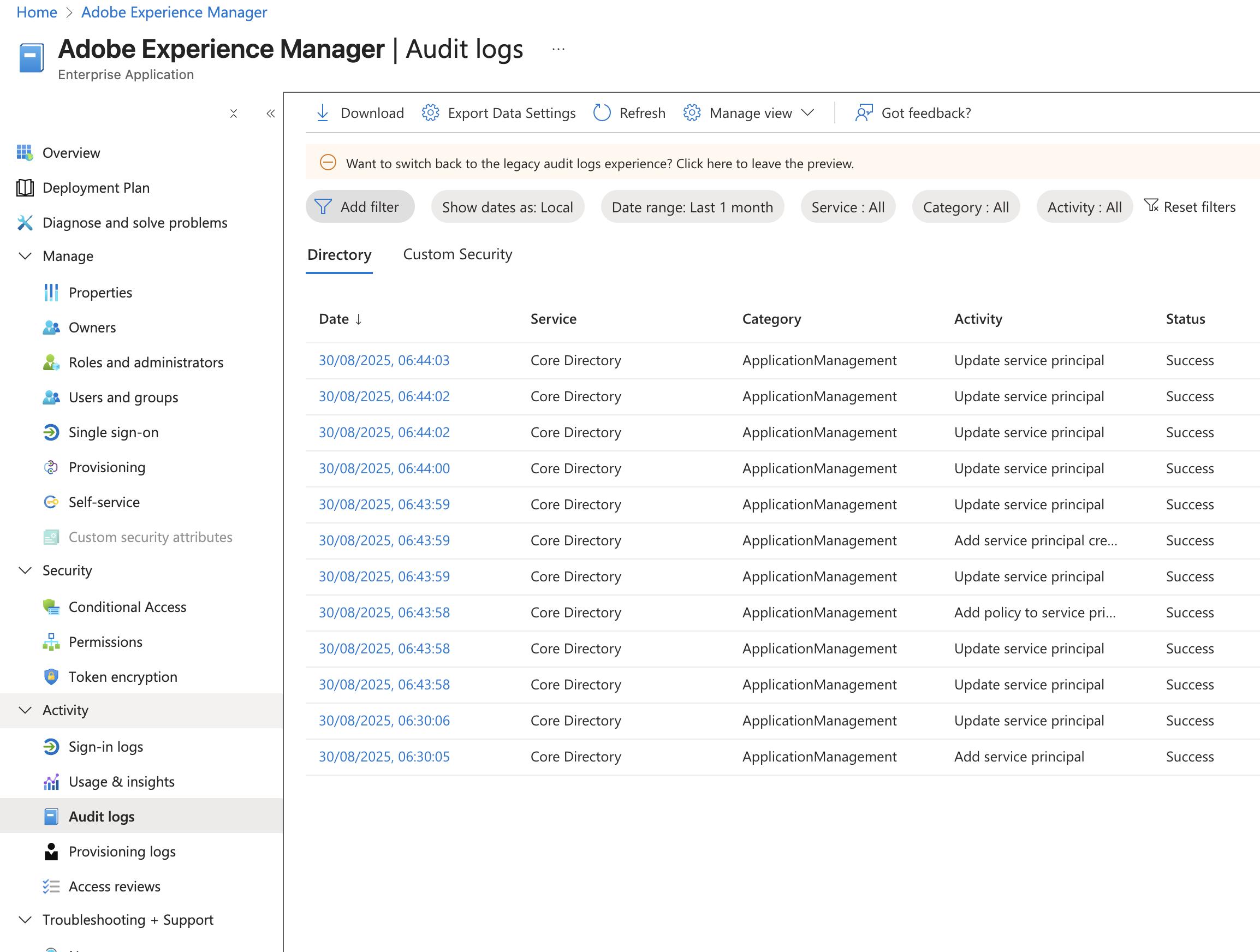Click the Download arrow icon
The height and width of the screenshot is (952, 1260).
pyautogui.click(x=323, y=113)
